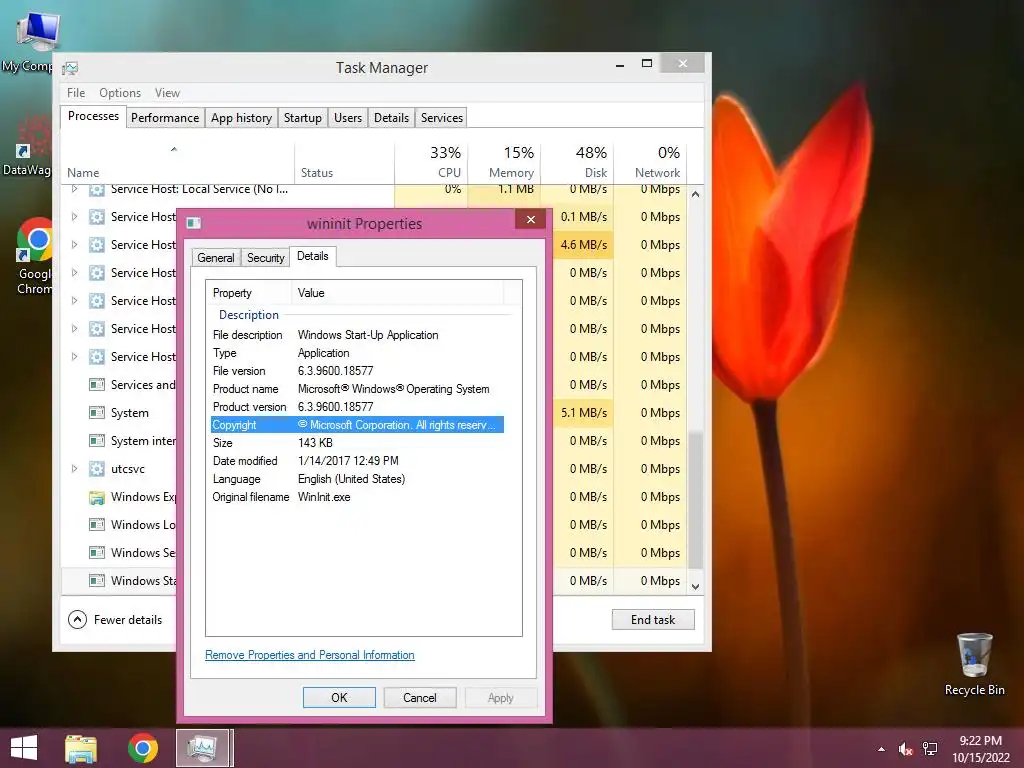Image resolution: width=1024 pixels, height=768 pixels.
Task: Switch to the App history tab
Action: [x=241, y=118]
